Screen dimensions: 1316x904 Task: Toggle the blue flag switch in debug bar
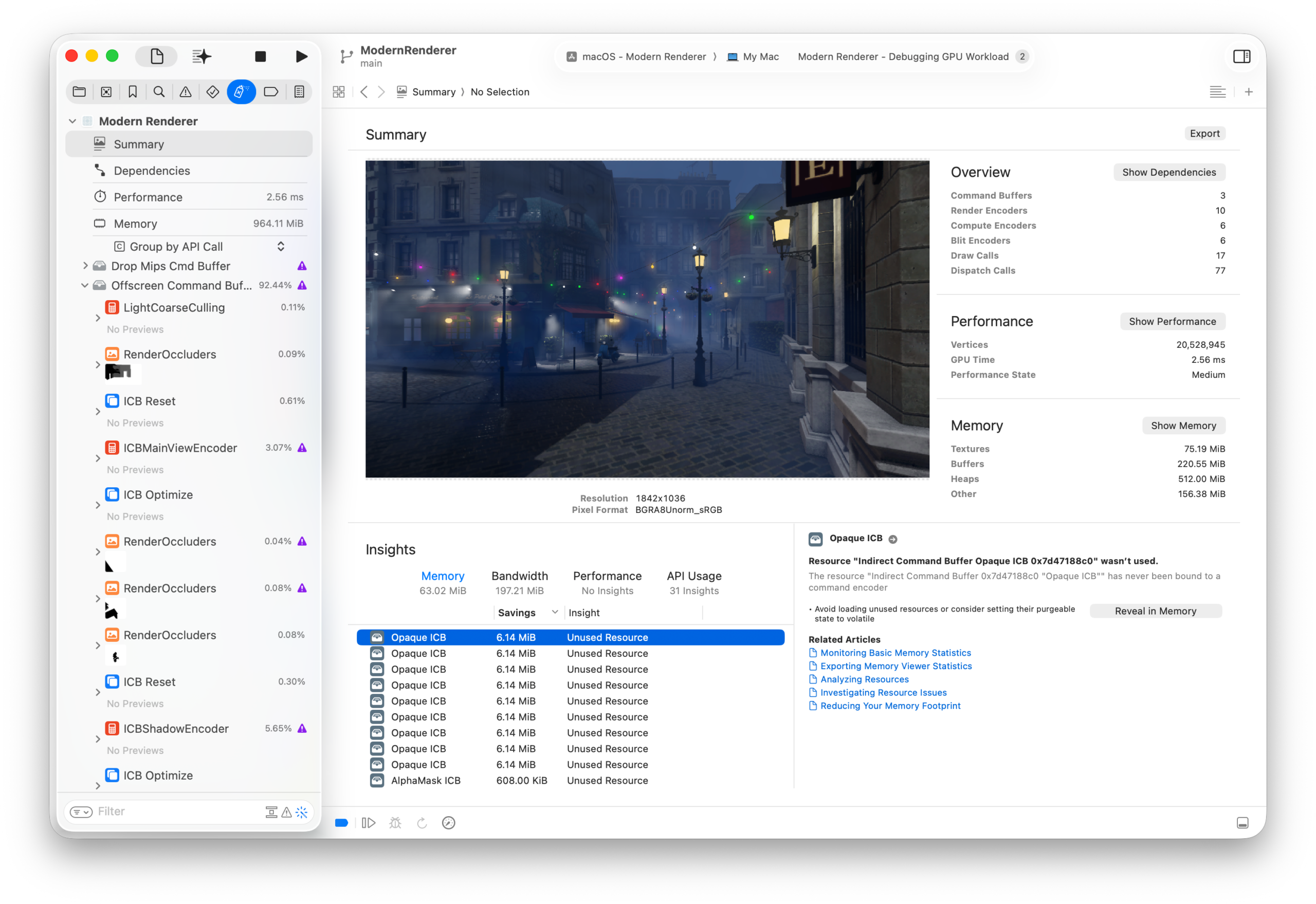pos(342,822)
